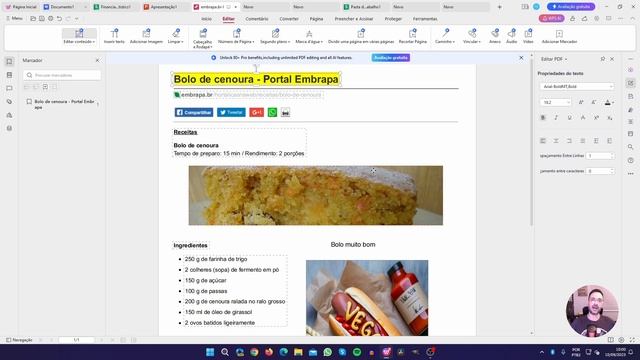The image size is (640, 360).
Task: Align text right
Action: pyautogui.click(x=569, y=141)
